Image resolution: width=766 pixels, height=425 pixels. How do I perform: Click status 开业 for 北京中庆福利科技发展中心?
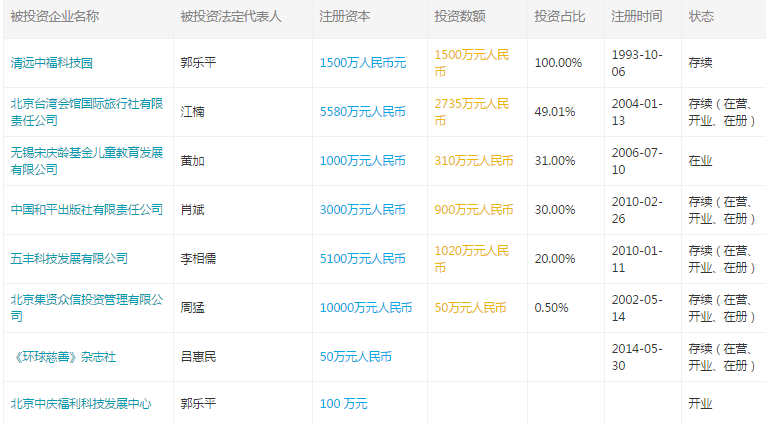[700, 404]
